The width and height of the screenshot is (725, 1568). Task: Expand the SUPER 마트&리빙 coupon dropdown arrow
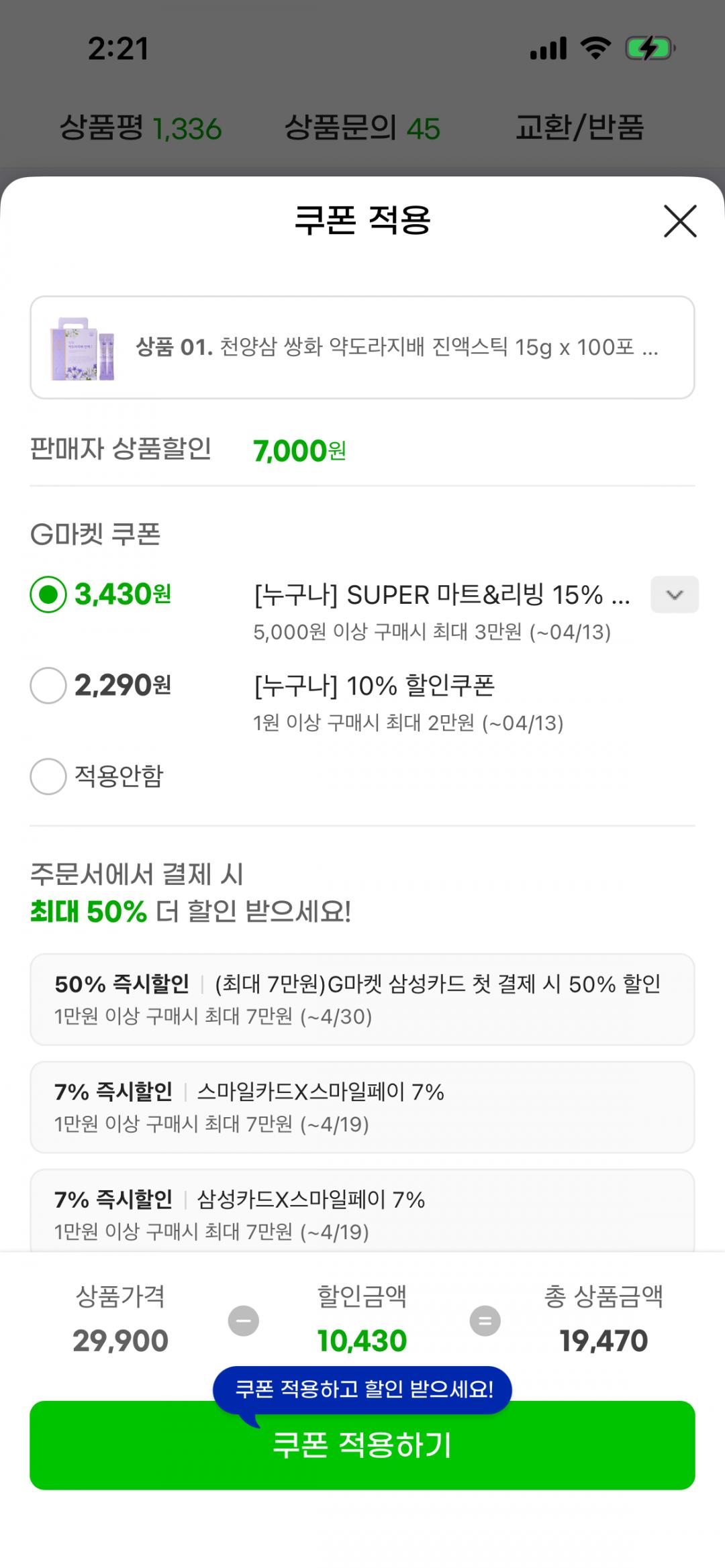tap(674, 594)
